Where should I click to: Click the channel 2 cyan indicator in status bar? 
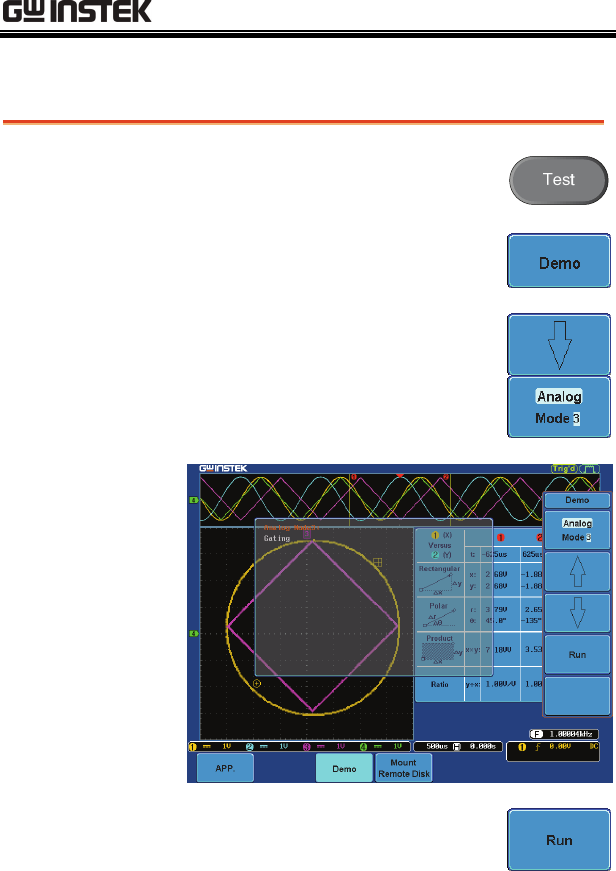pos(249,747)
